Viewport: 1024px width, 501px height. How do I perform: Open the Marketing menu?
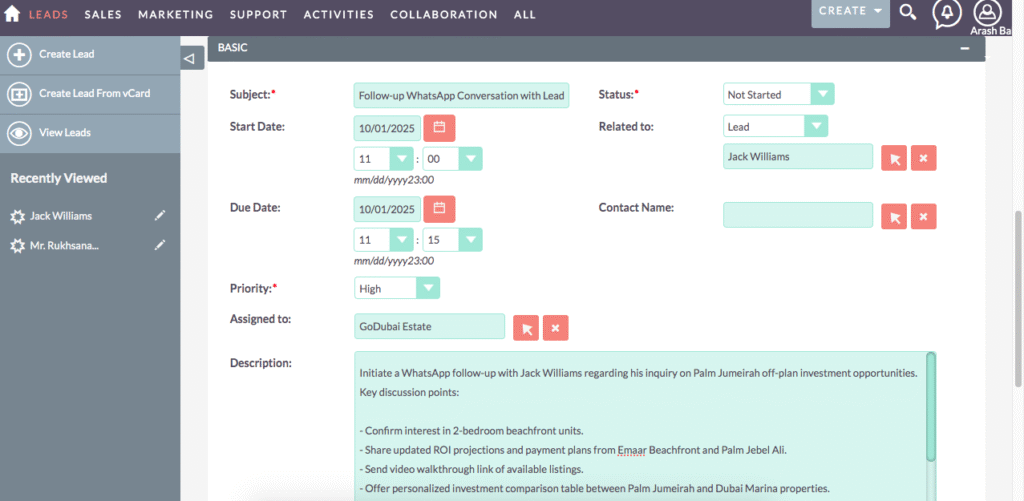click(175, 15)
